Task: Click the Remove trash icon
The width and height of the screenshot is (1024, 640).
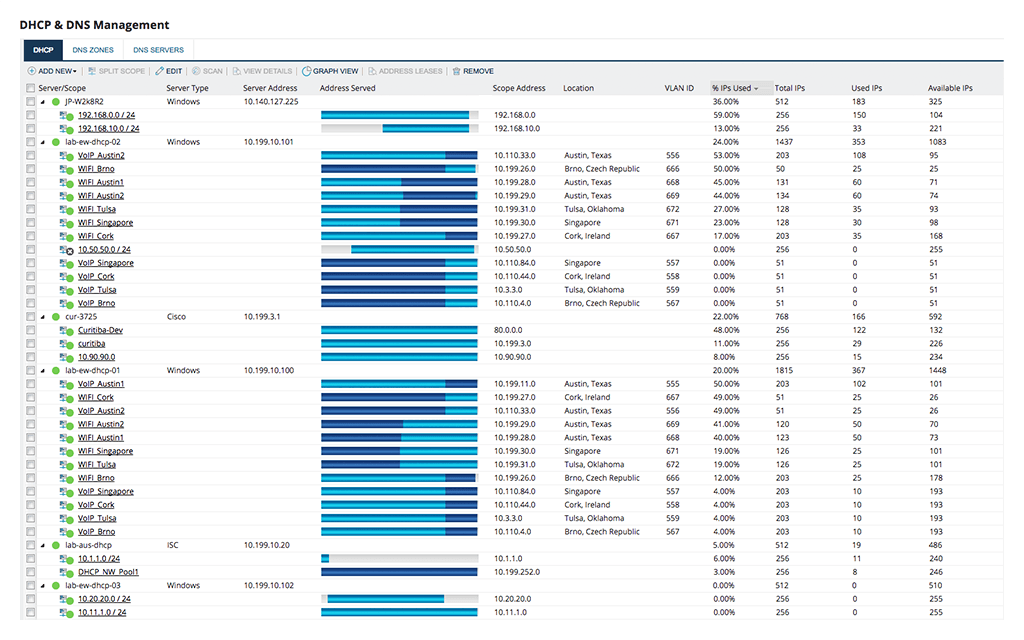Action: tap(457, 72)
